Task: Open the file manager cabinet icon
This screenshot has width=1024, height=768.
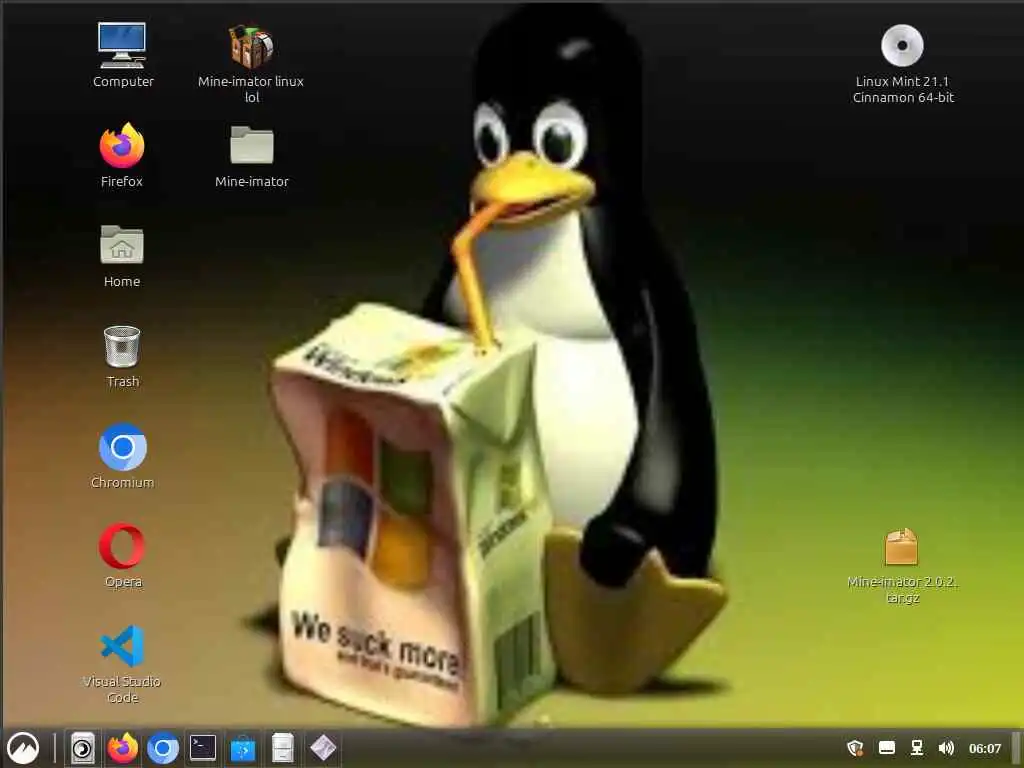Action: 283,748
